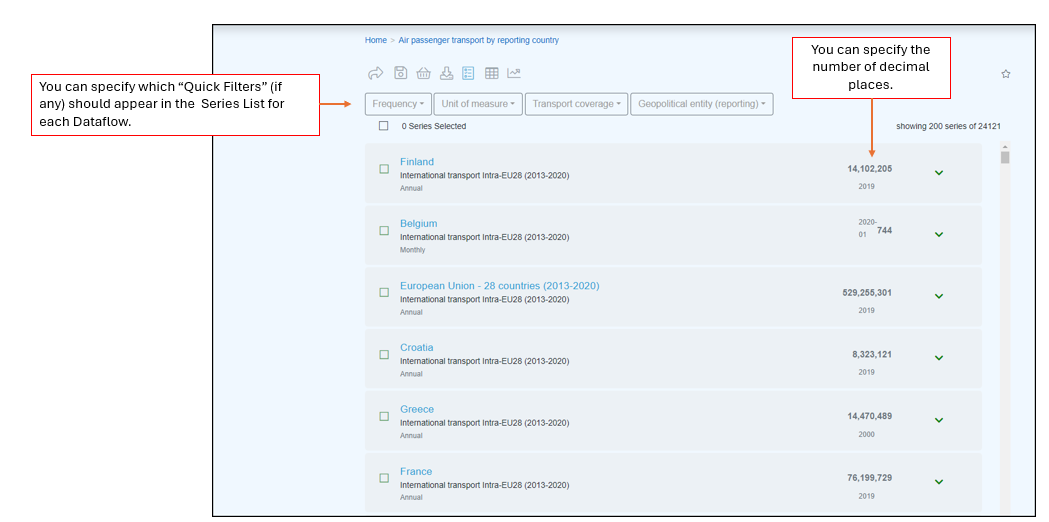This screenshot has width=1049, height=522.
Task: Expand the Belgium series row chevron
Action: (x=938, y=235)
